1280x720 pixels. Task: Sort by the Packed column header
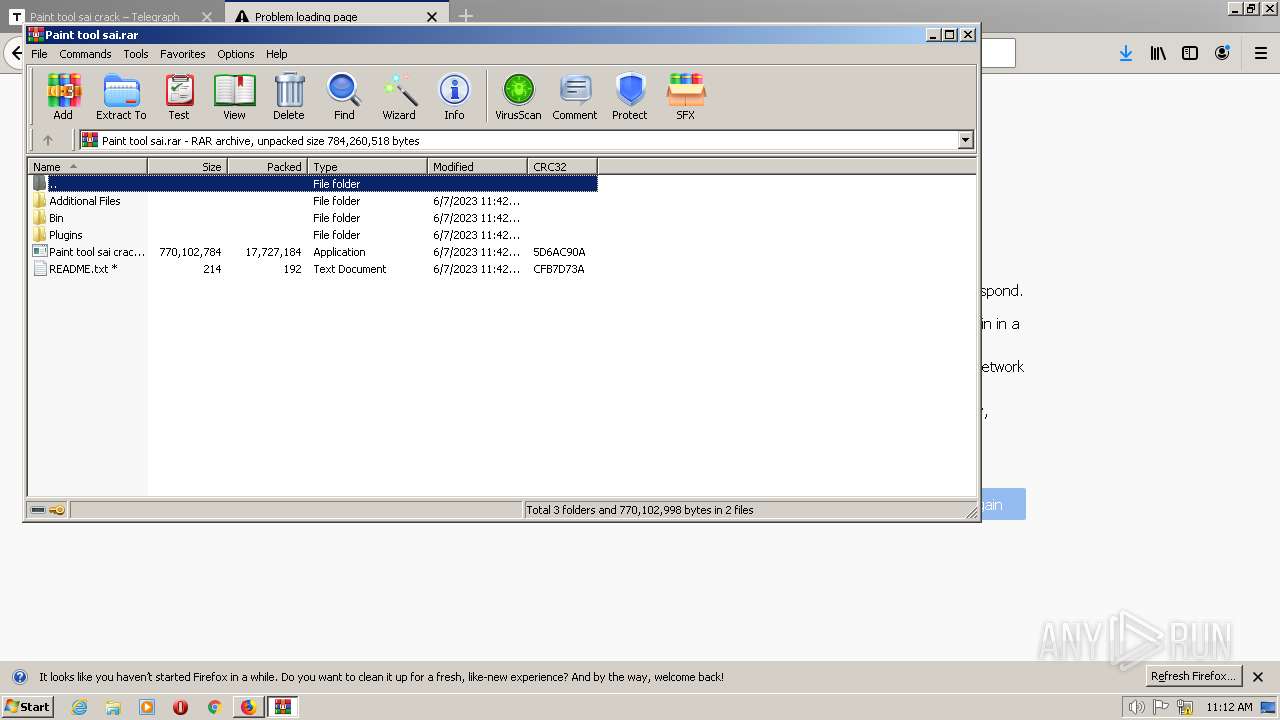pyautogui.click(x=267, y=166)
